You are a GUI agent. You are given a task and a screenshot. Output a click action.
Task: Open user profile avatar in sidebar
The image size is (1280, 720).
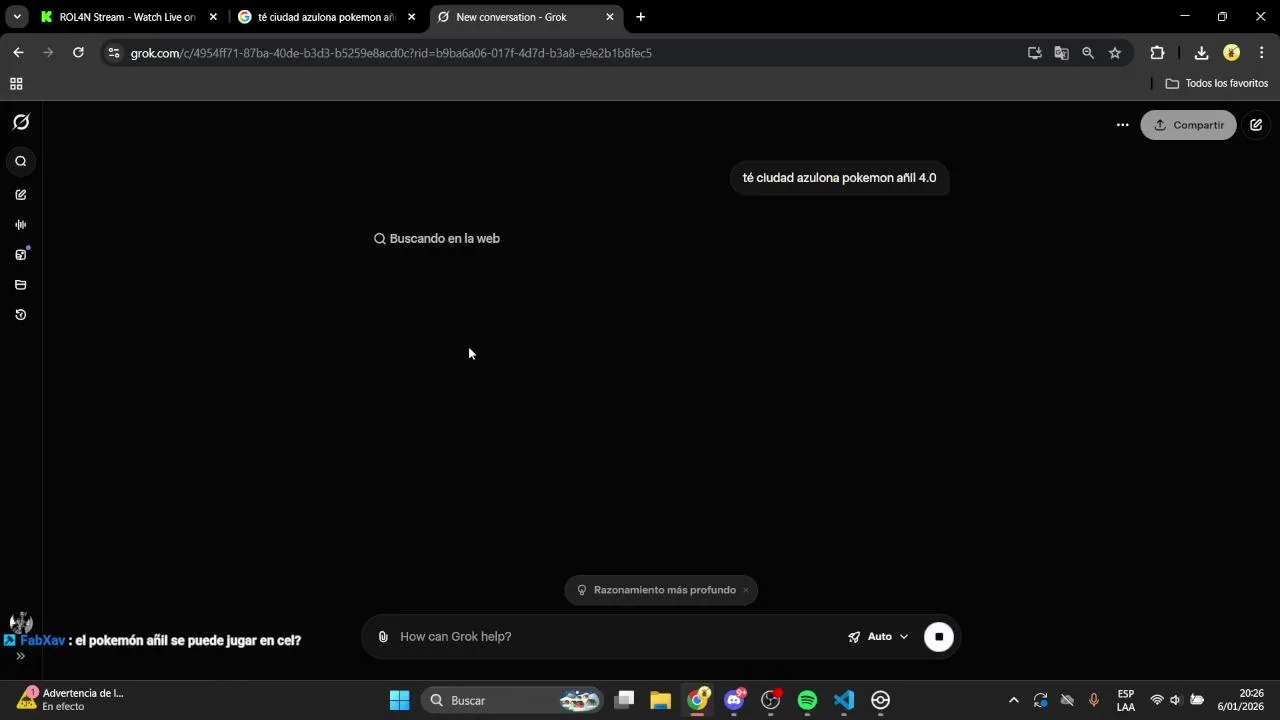[21, 624]
